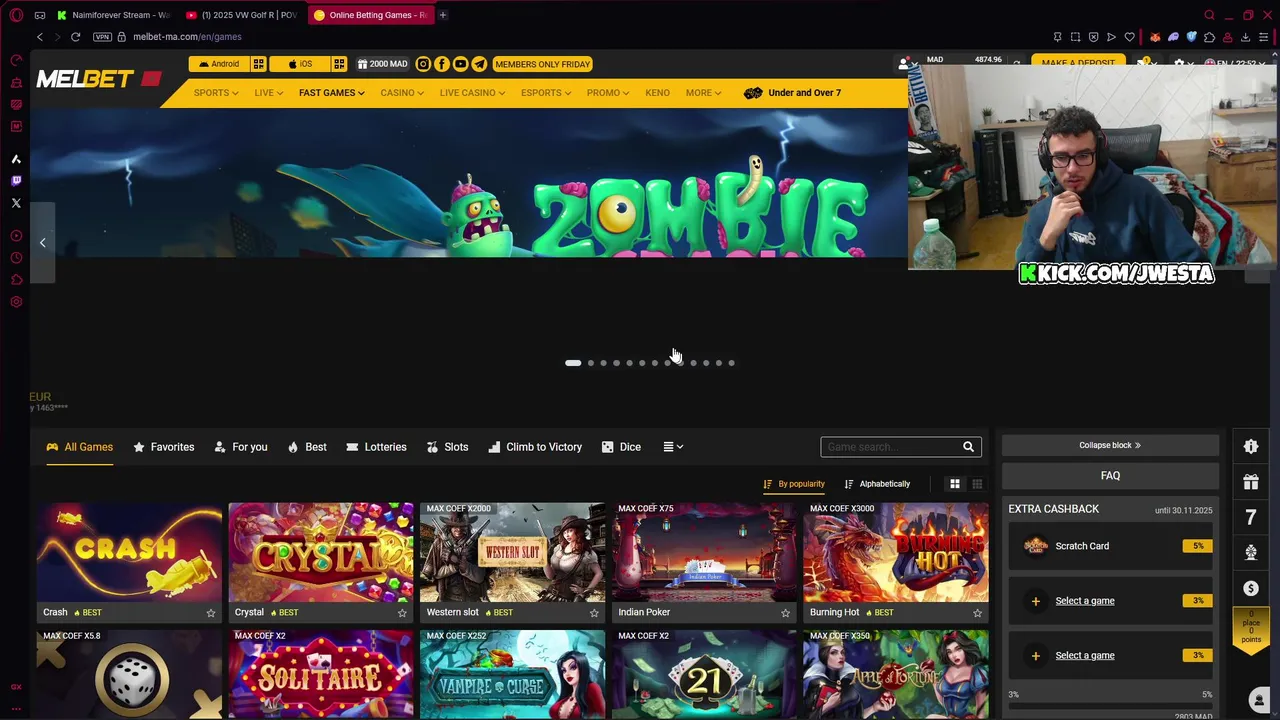Viewport: 1280px width, 720px height.
Task: Favorite the Burning Hot star
Action: (977, 612)
